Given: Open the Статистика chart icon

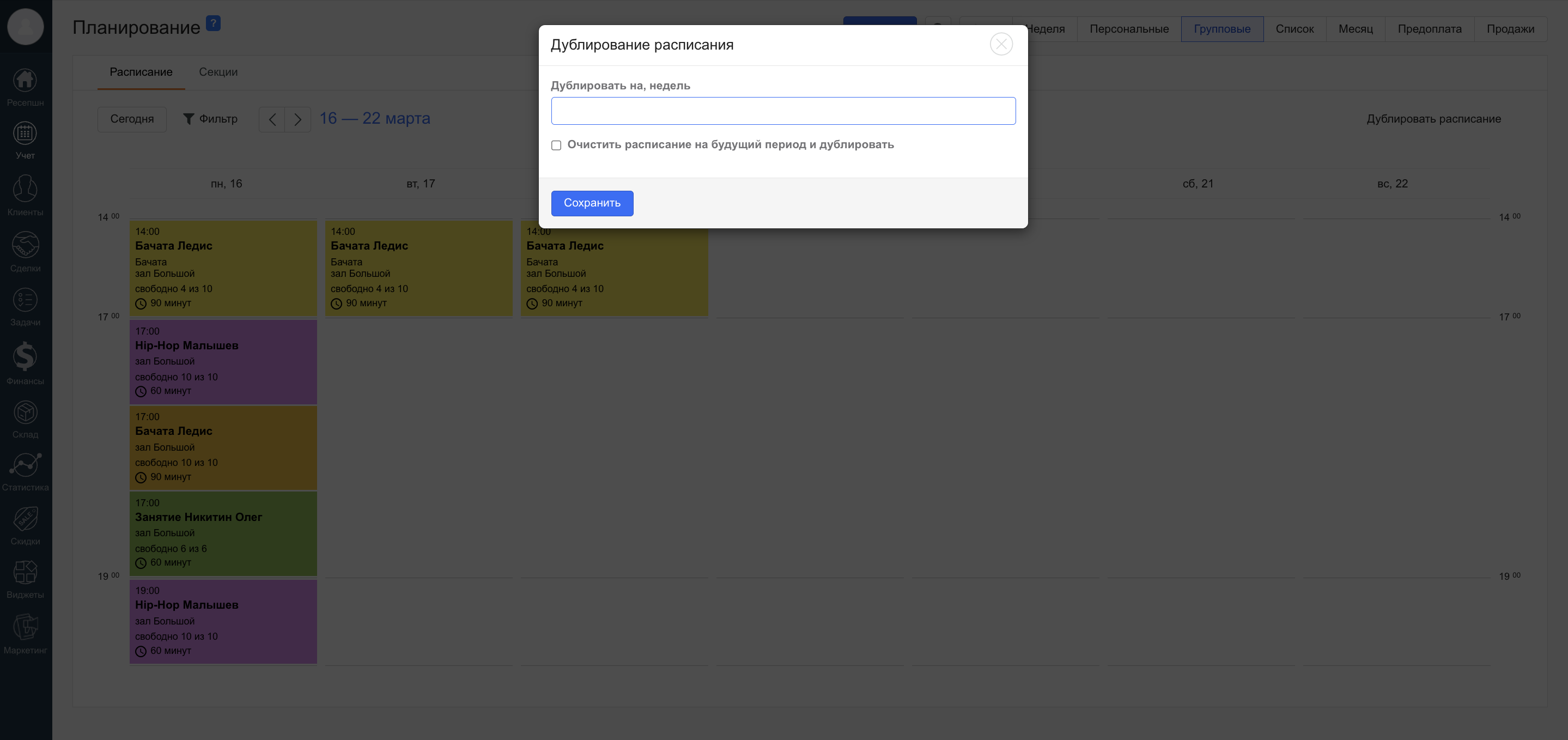Looking at the screenshot, I should click(x=25, y=465).
